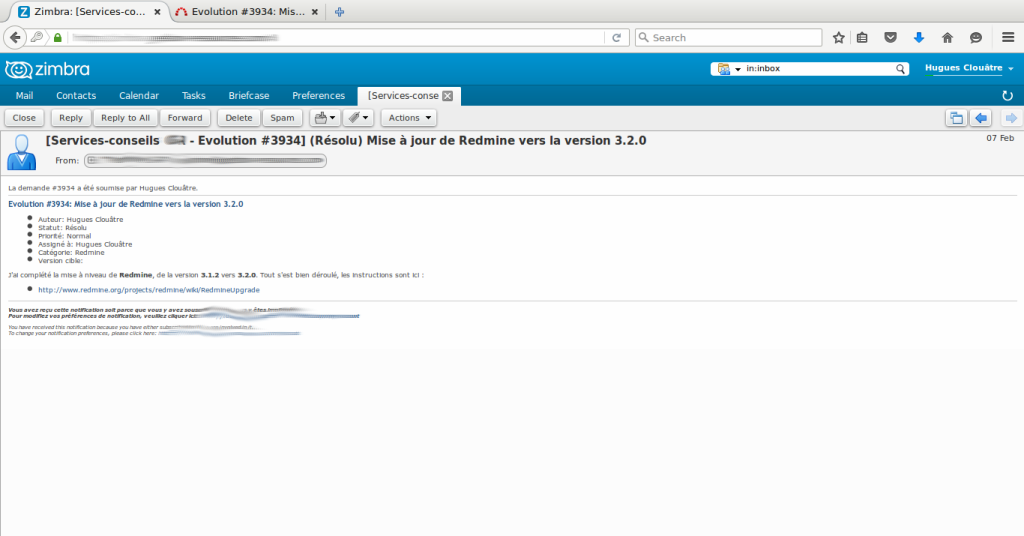Click the browser Search field
Image resolution: width=1024 pixels, height=536 pixels.
tap(729, 38)
